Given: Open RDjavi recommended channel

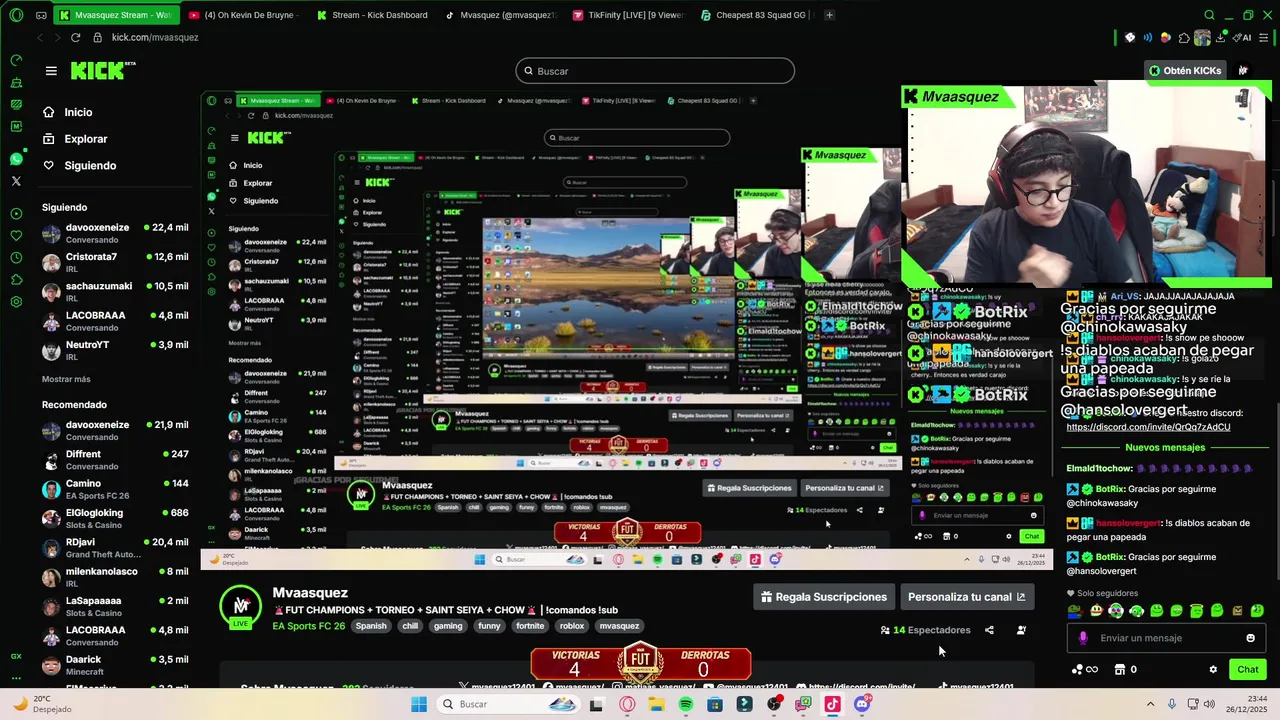Looking at the screenshot, I should 115,547.
